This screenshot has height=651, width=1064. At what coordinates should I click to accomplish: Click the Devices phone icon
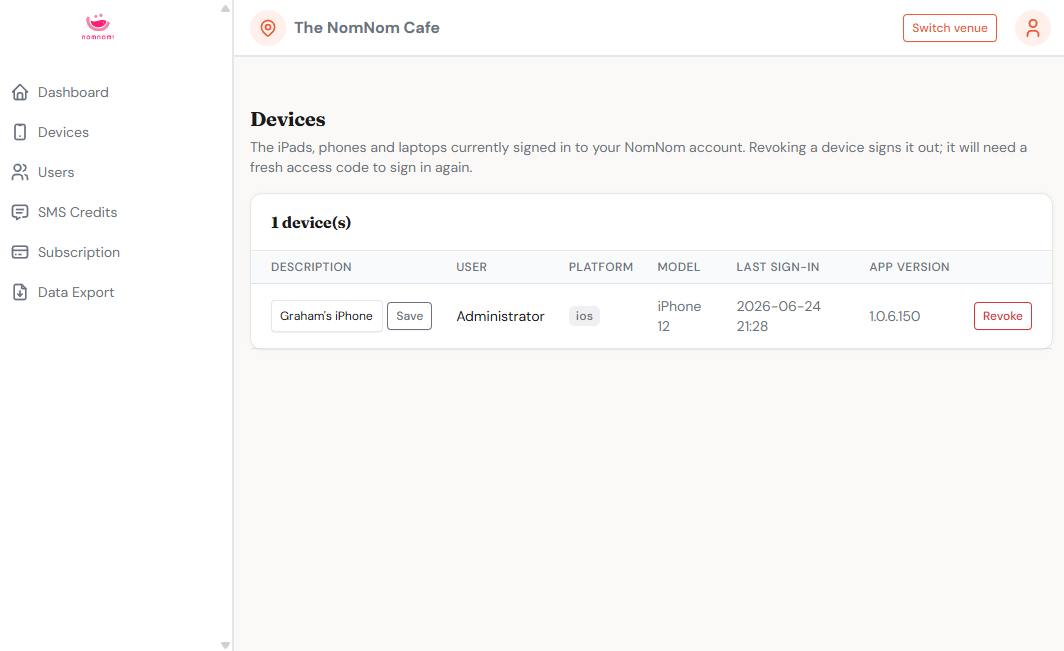click(20, 132)
